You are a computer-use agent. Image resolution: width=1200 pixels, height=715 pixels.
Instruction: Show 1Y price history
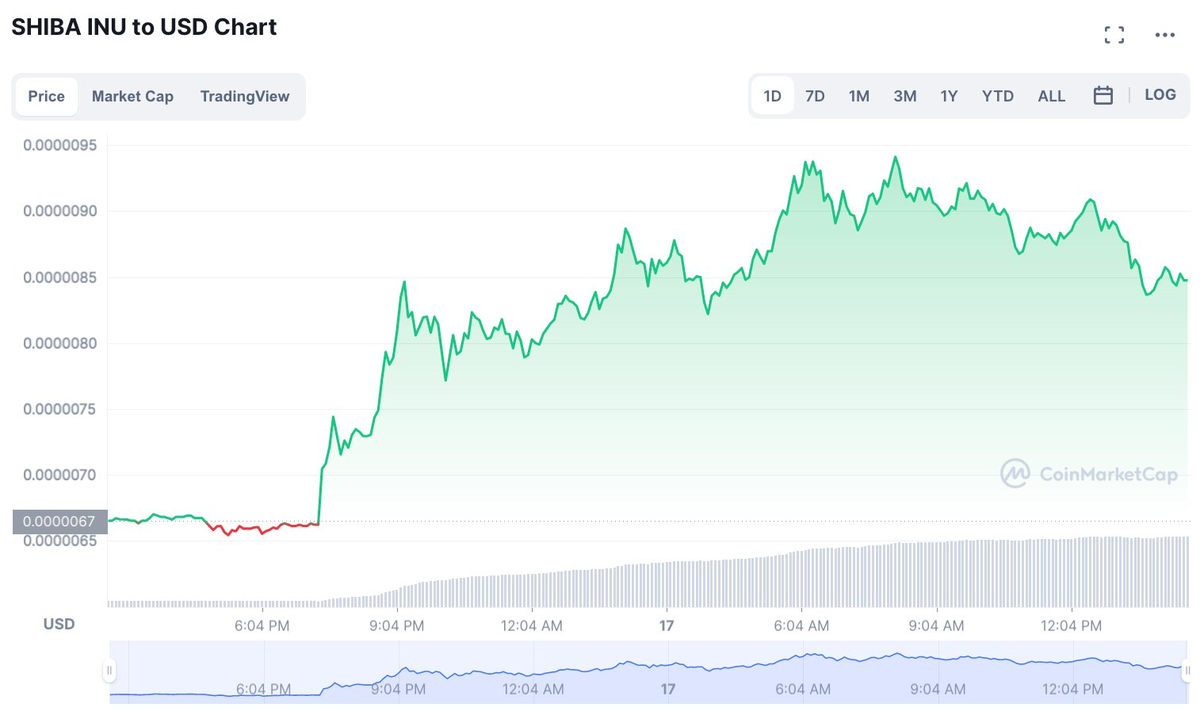949,95
